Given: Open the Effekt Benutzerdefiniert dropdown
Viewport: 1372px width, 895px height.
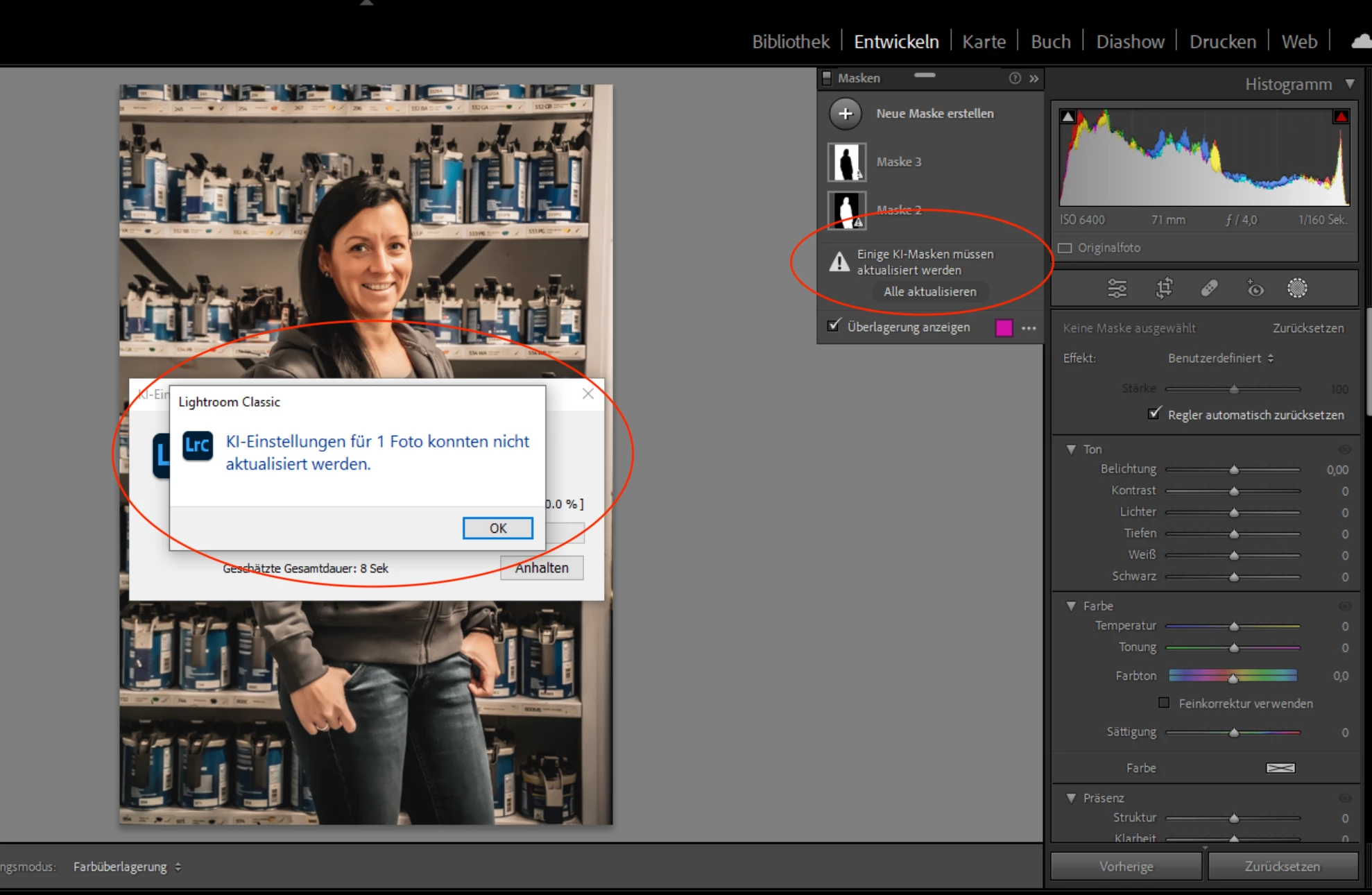Looking at the screenshot, I should pyautogui.click(x=1220, y=358).
